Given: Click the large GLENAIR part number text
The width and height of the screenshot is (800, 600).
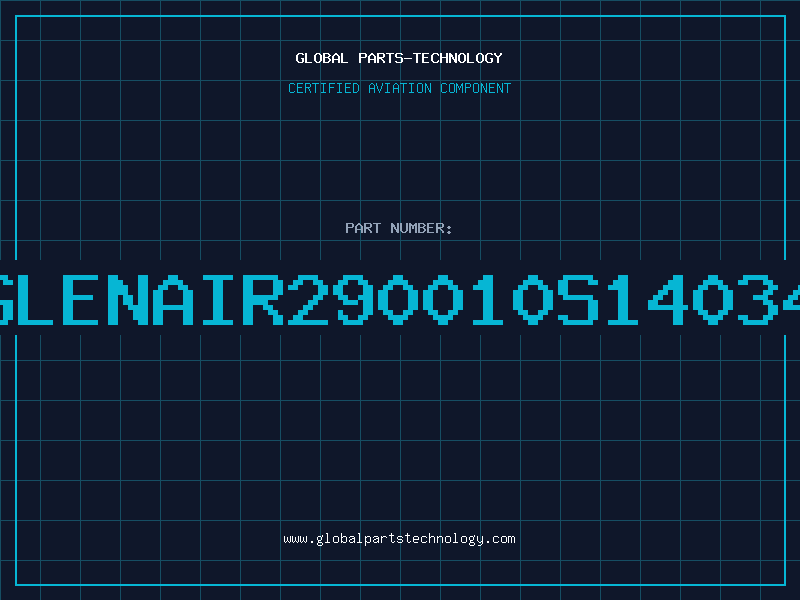Looking at the screenshot, I should pos(400,299).
